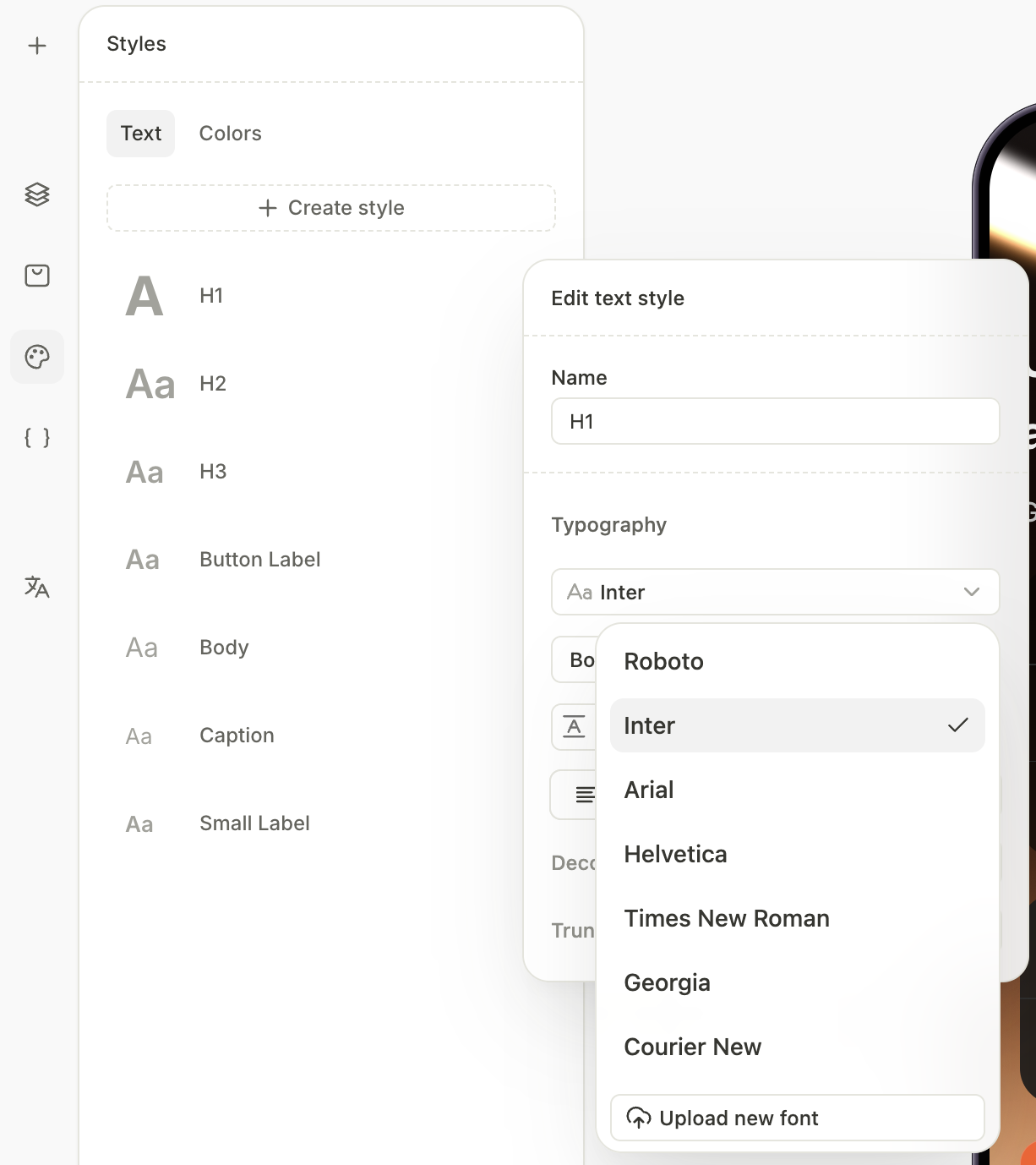The width and height of the screenshot is (1036, 1165).
Task: Choose Georgia from the font list
Action: pos(798,982)
